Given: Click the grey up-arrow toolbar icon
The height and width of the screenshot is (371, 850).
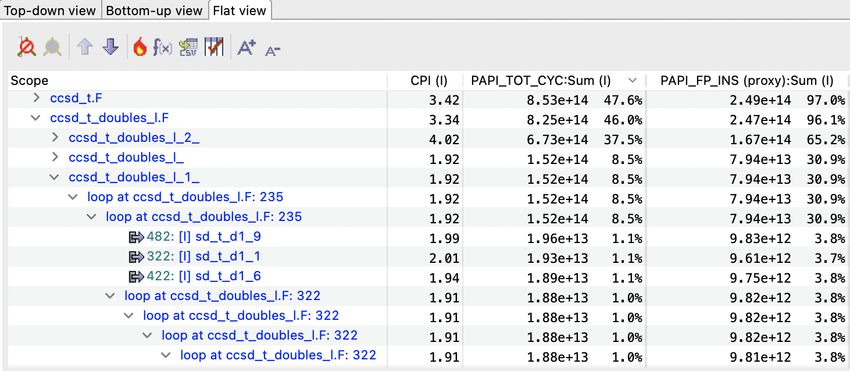Looking at the screenshot, I should [85, 47].
